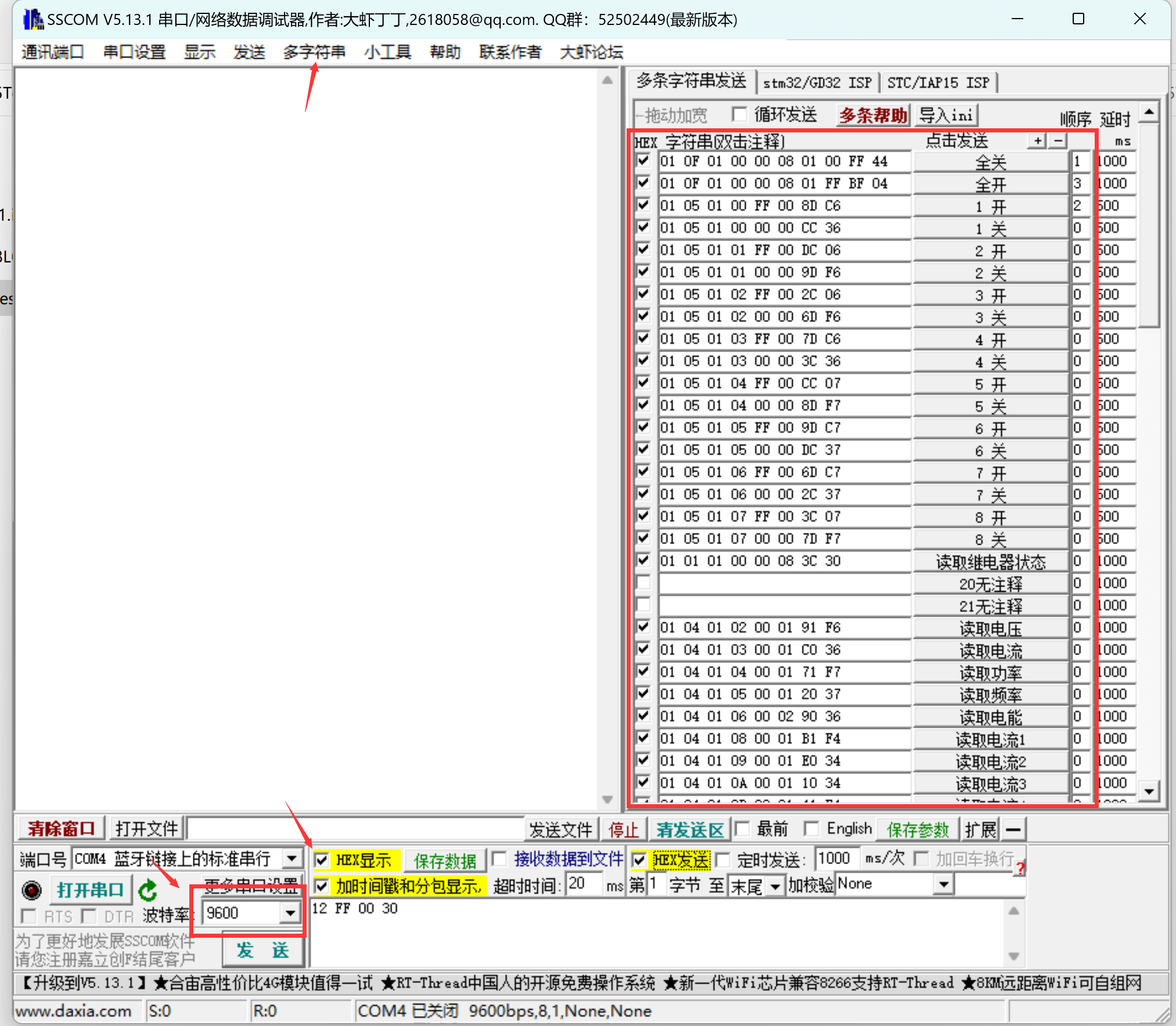Switch to stm32/GD32 ISP tab

pos(817,82)
